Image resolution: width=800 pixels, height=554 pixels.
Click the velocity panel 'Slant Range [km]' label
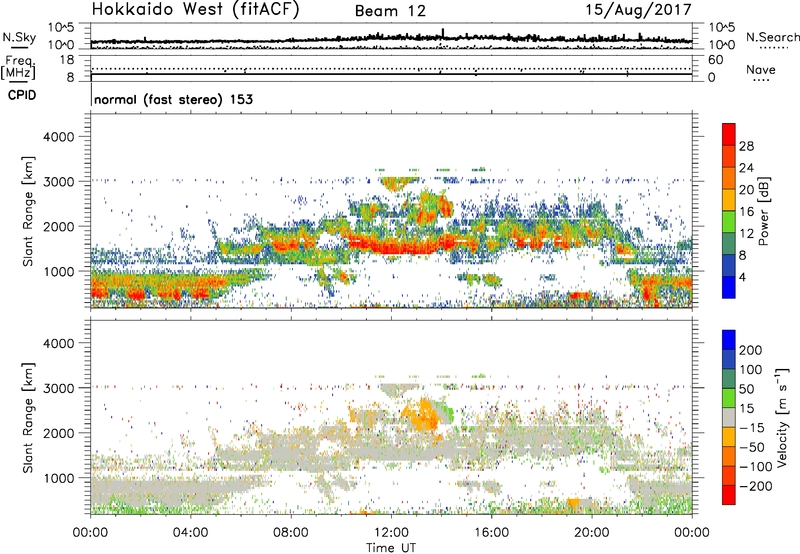(x=28, y=418)
